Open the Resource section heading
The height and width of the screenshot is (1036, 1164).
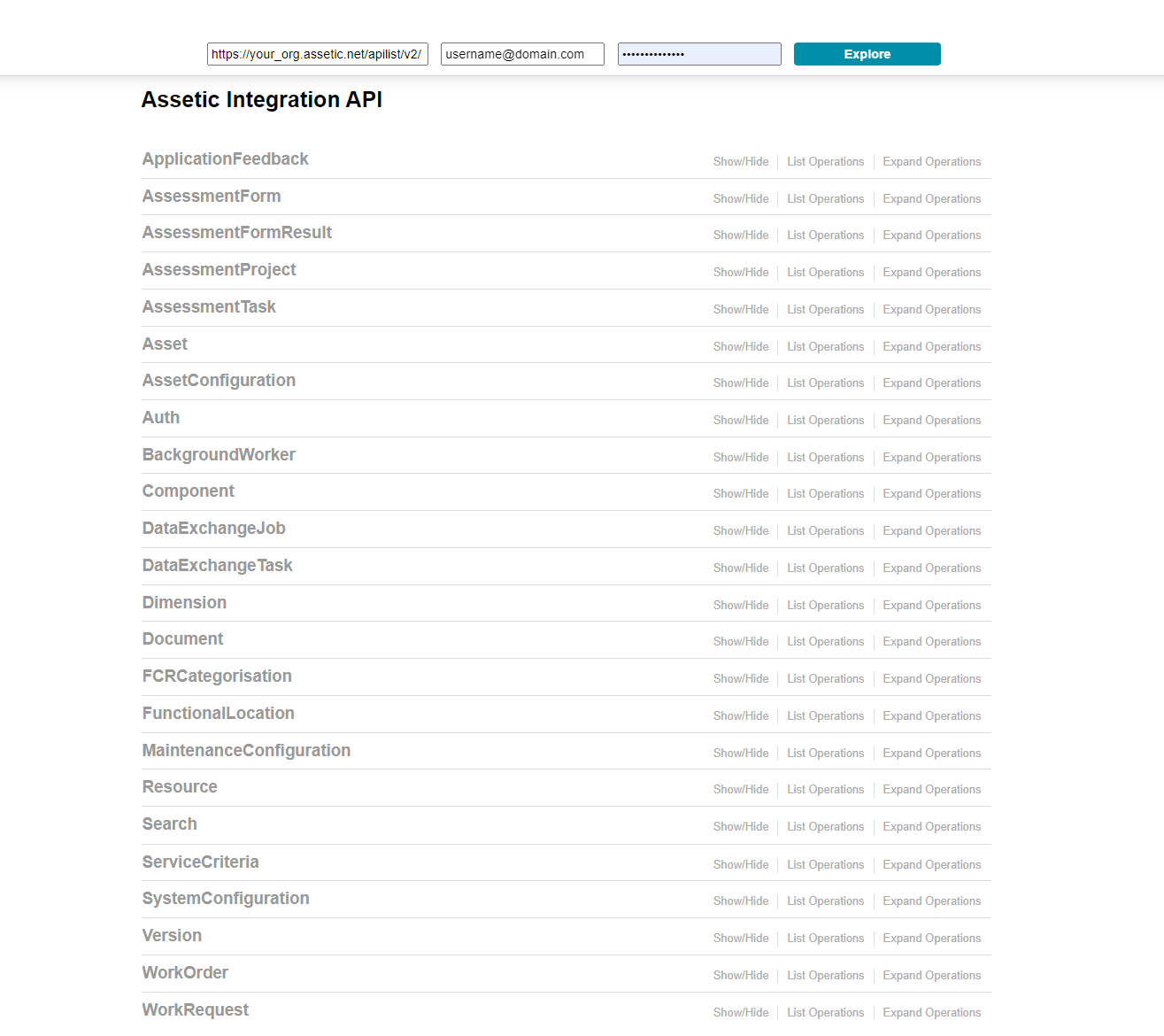(x=180, y=787)
